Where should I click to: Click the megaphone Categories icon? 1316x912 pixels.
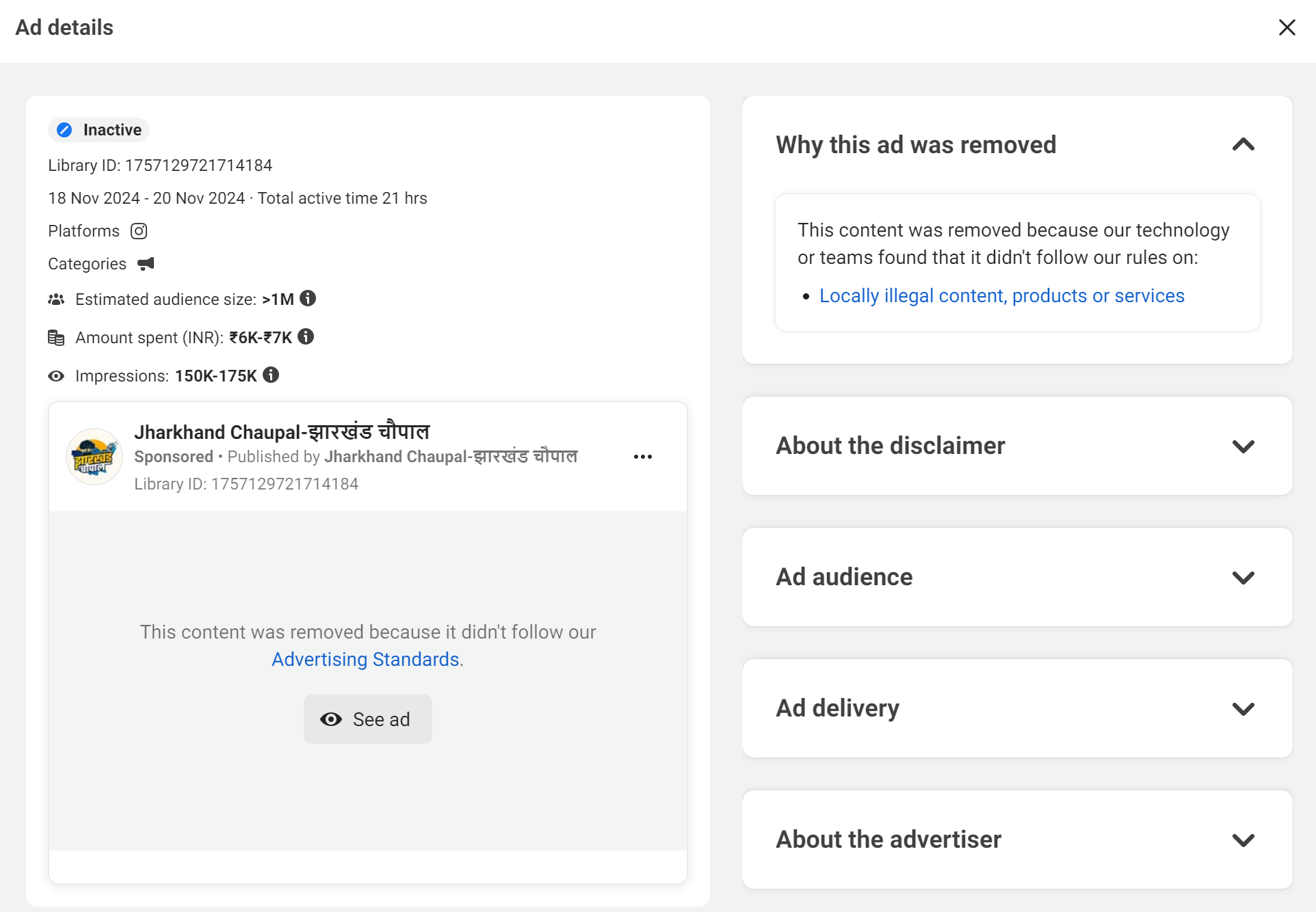pos(146,264)
